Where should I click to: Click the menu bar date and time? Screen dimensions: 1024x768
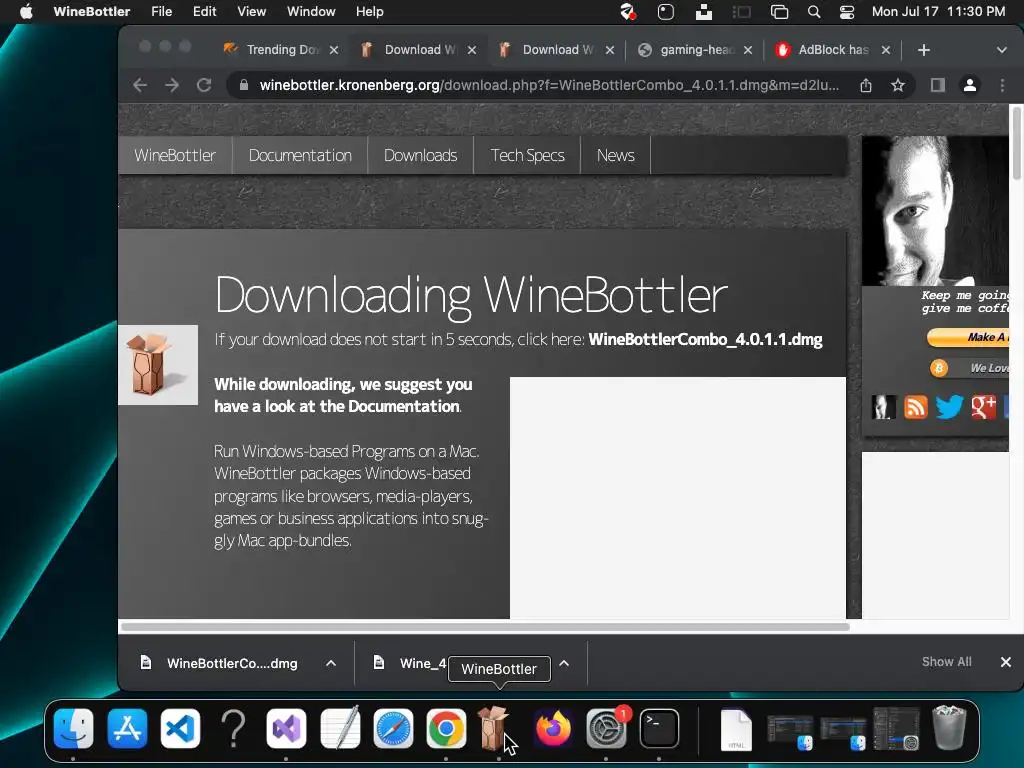(938, 12)
